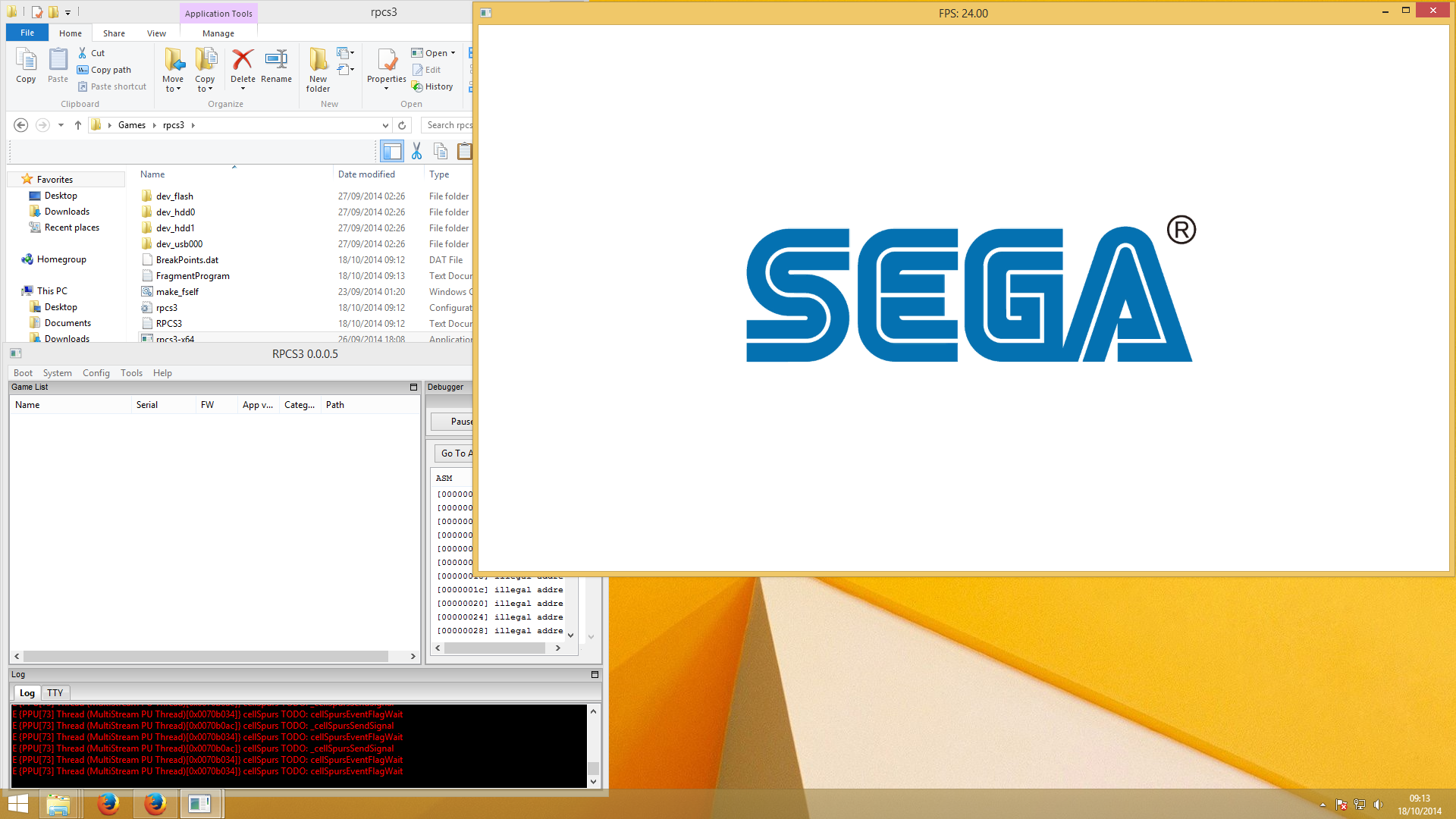1456x819 pixels.
Task: Switch to the View ribbon tab
Action: tap(156, 33)
